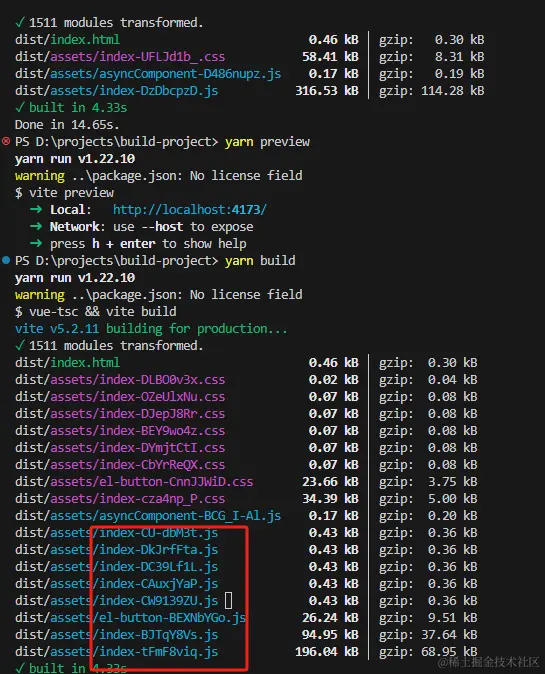Open index-cza4np_P.css file path

pyautogui.click(x=120, y=499)
